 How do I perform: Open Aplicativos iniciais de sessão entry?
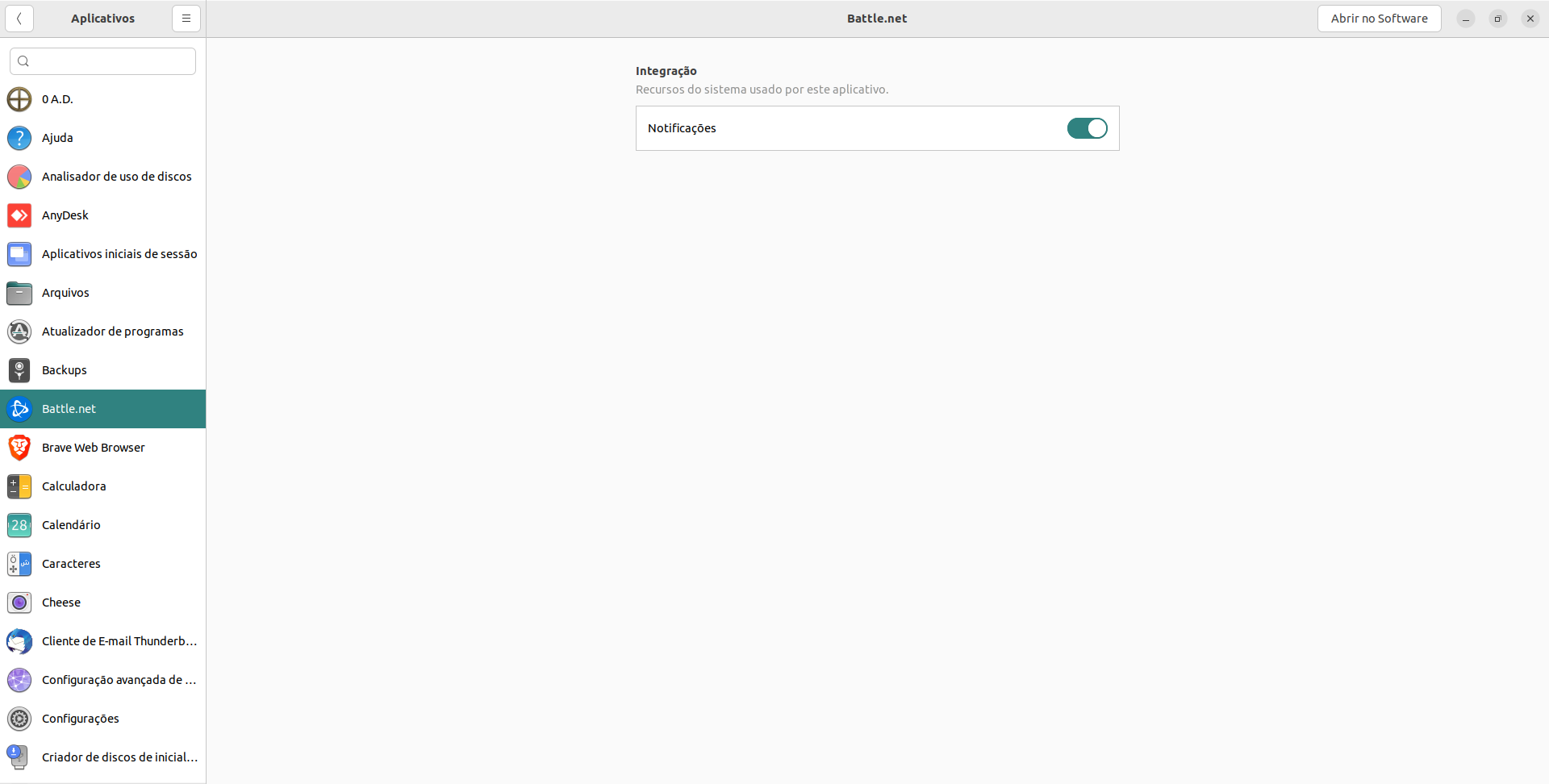[x=103, y=254]
